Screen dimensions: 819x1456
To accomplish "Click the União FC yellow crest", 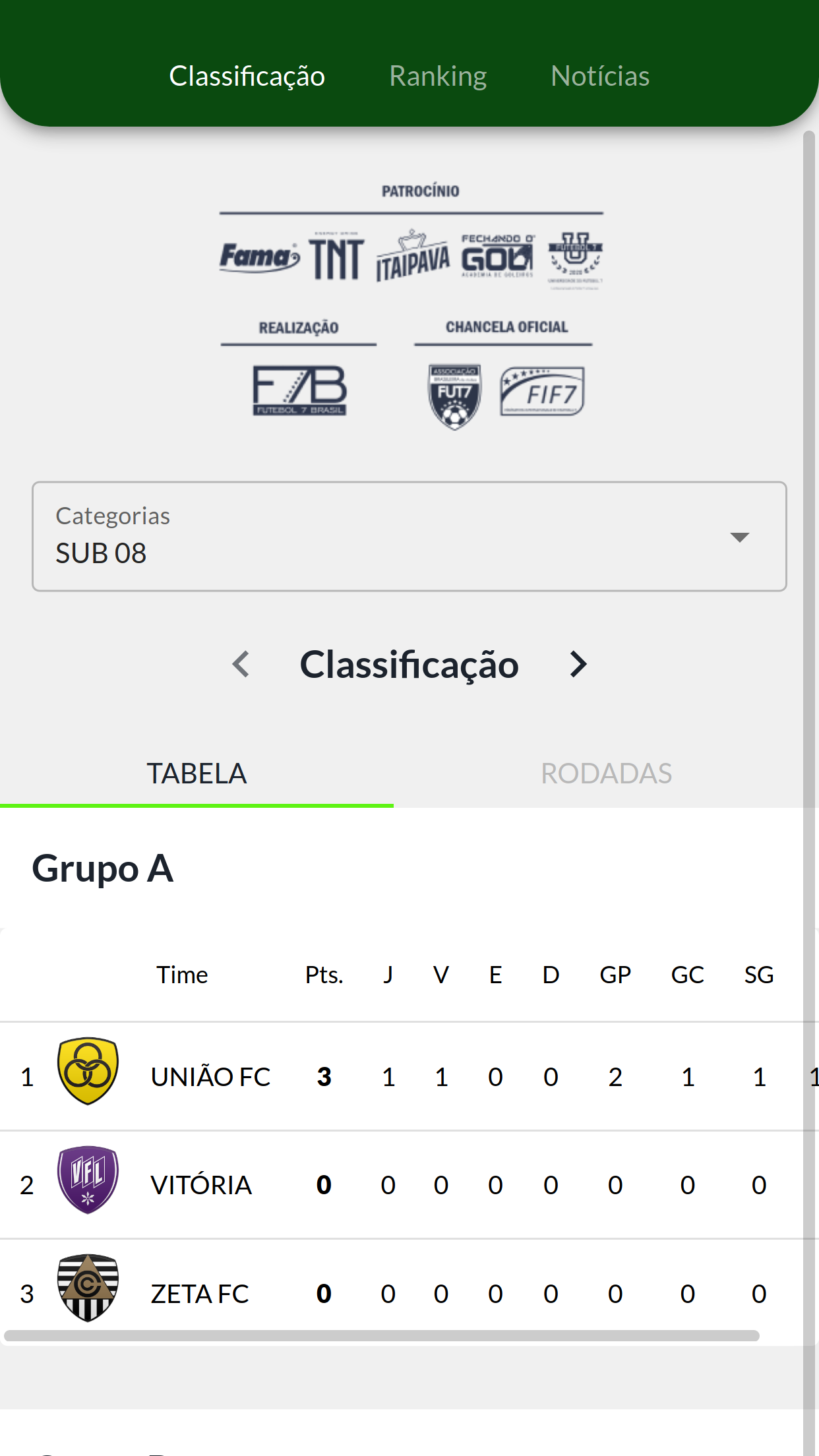I will point(88,1071).
